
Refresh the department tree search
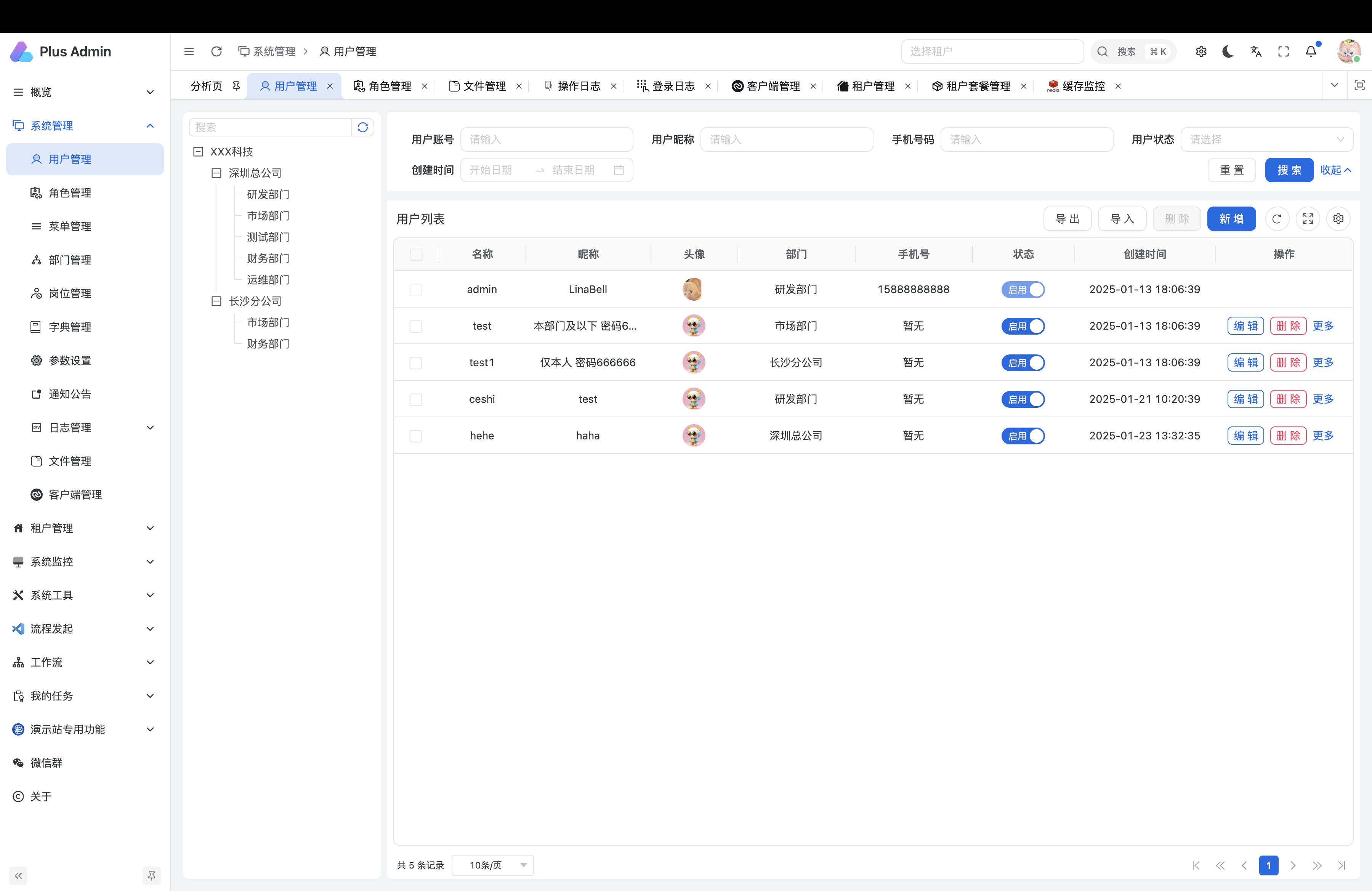(362, 127)
